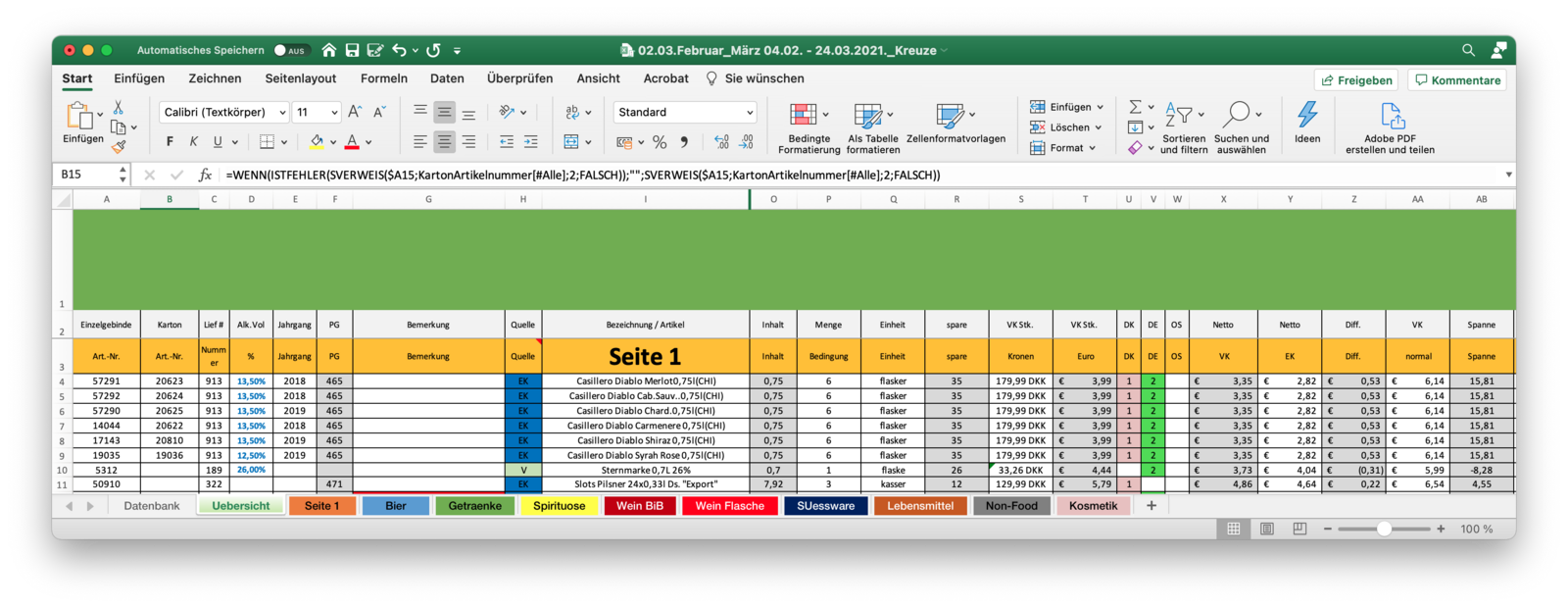Image resolution: width=1568 pixels, height=608 pixels.
Task: Toggle italic formatting button
Action: point(193,142)
